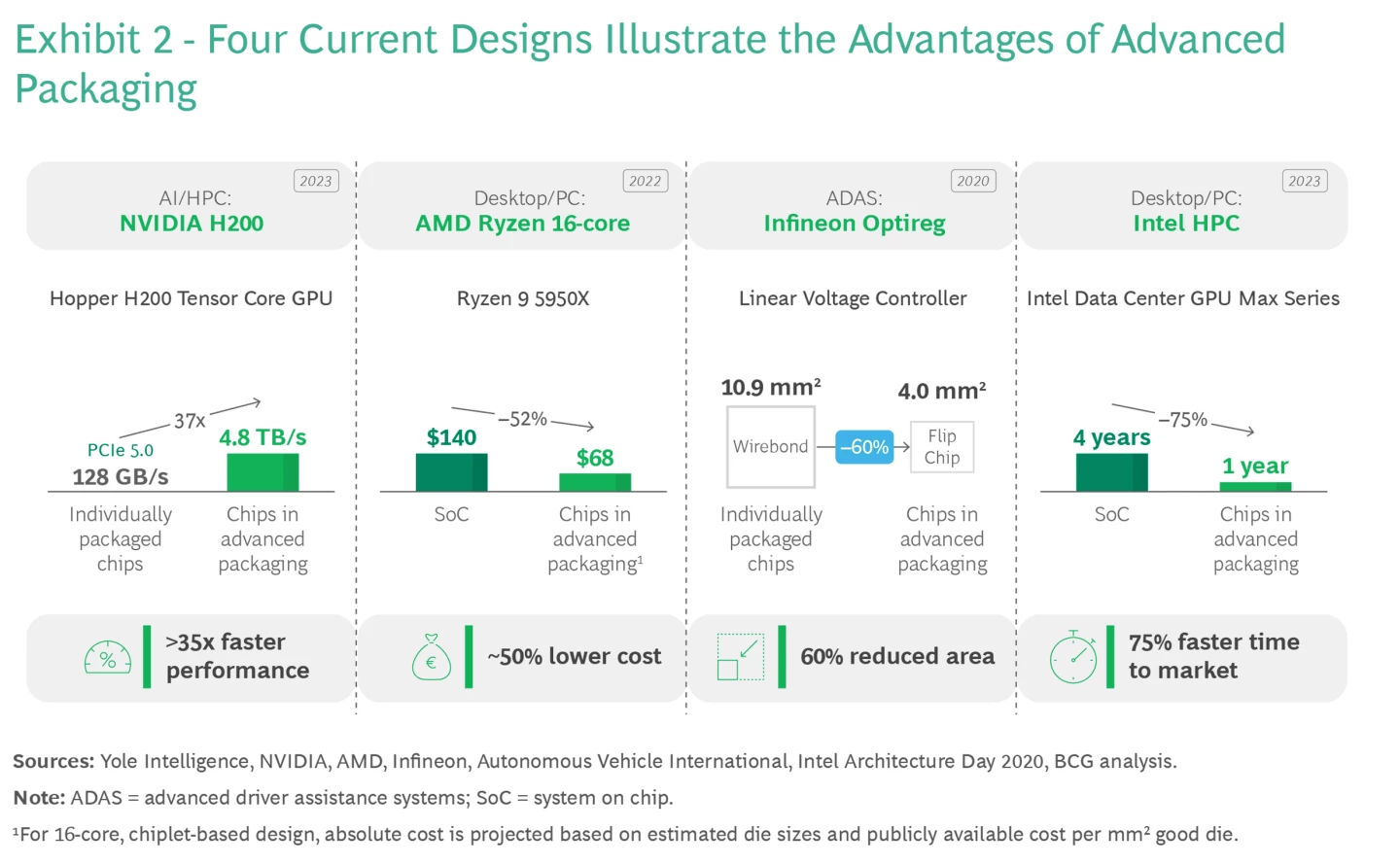Click the green bar under 4.8 TB/s
Image resolution: width=1400 pixels, height=865 pixels.
pos(262,472)
